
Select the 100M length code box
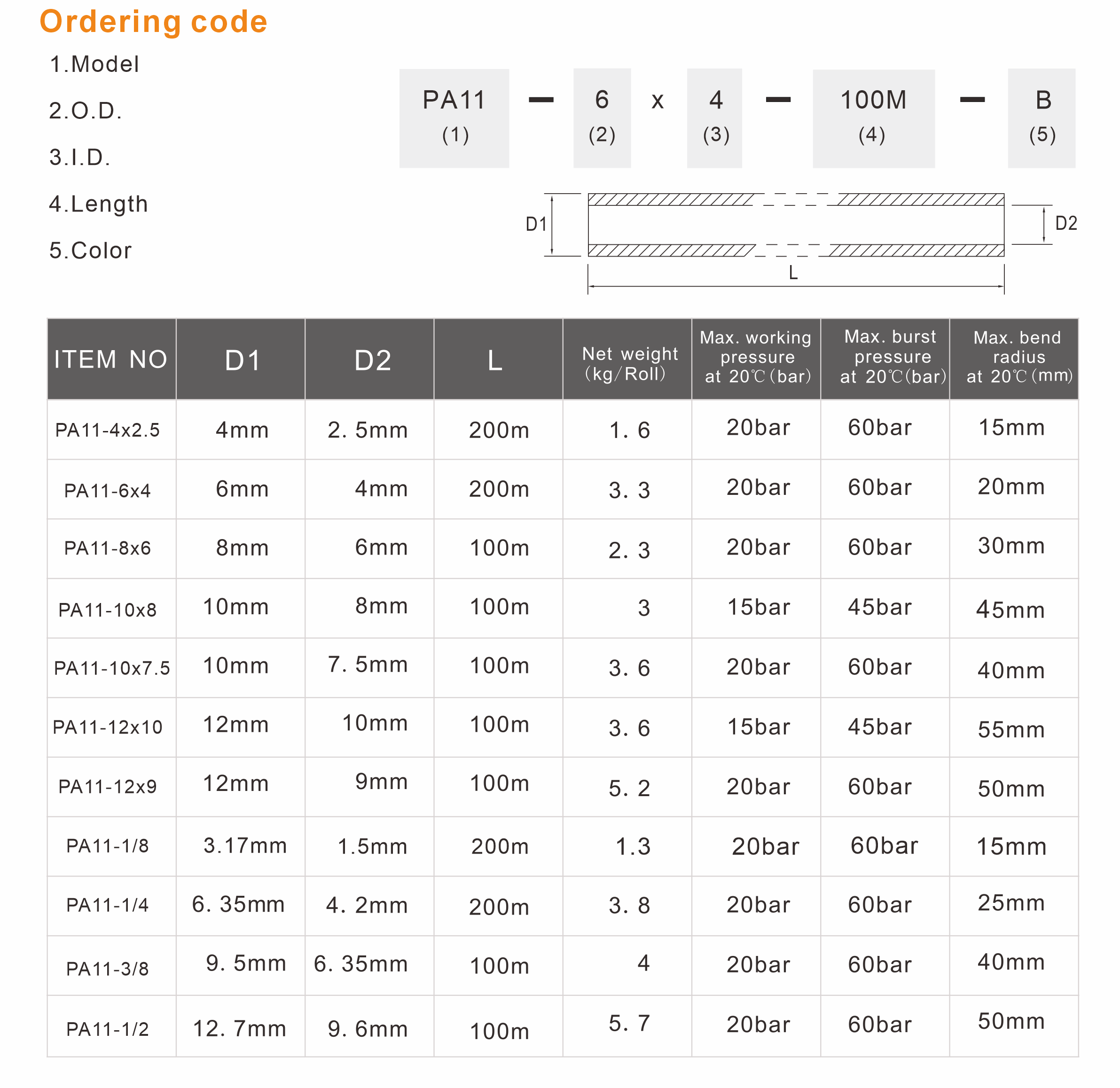[x=873, y=118]
